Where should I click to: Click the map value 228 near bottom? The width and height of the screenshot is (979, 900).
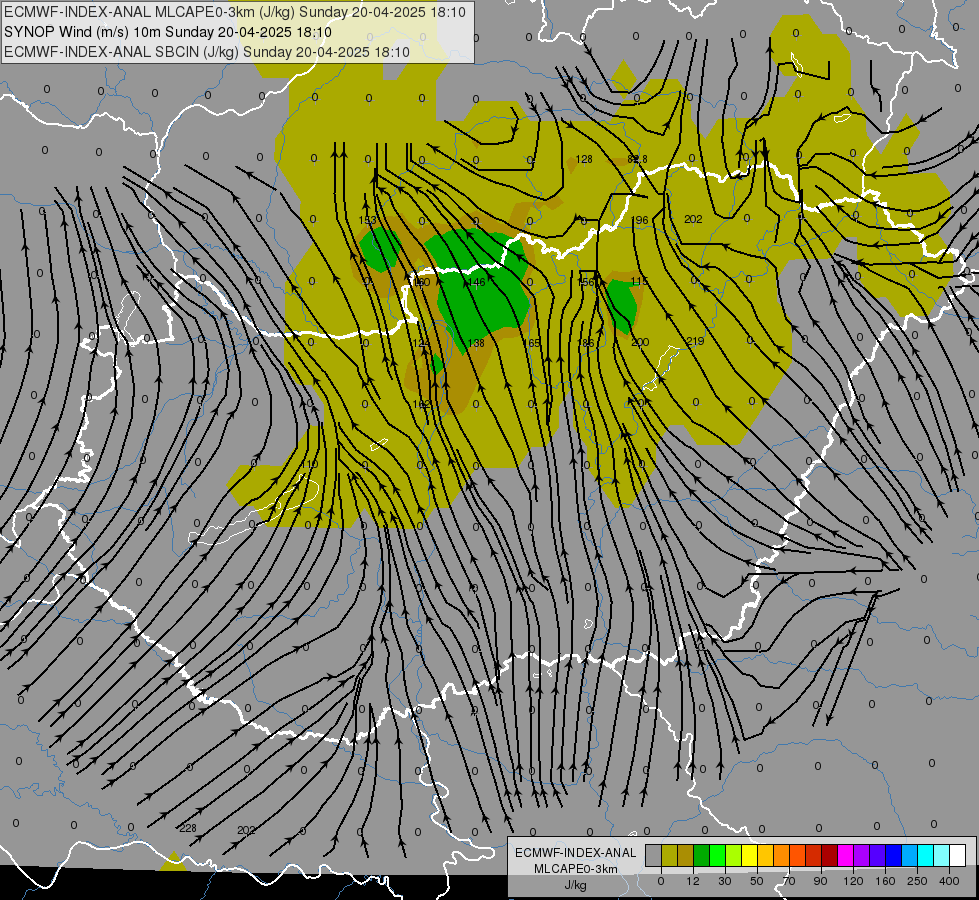[187, 828]
